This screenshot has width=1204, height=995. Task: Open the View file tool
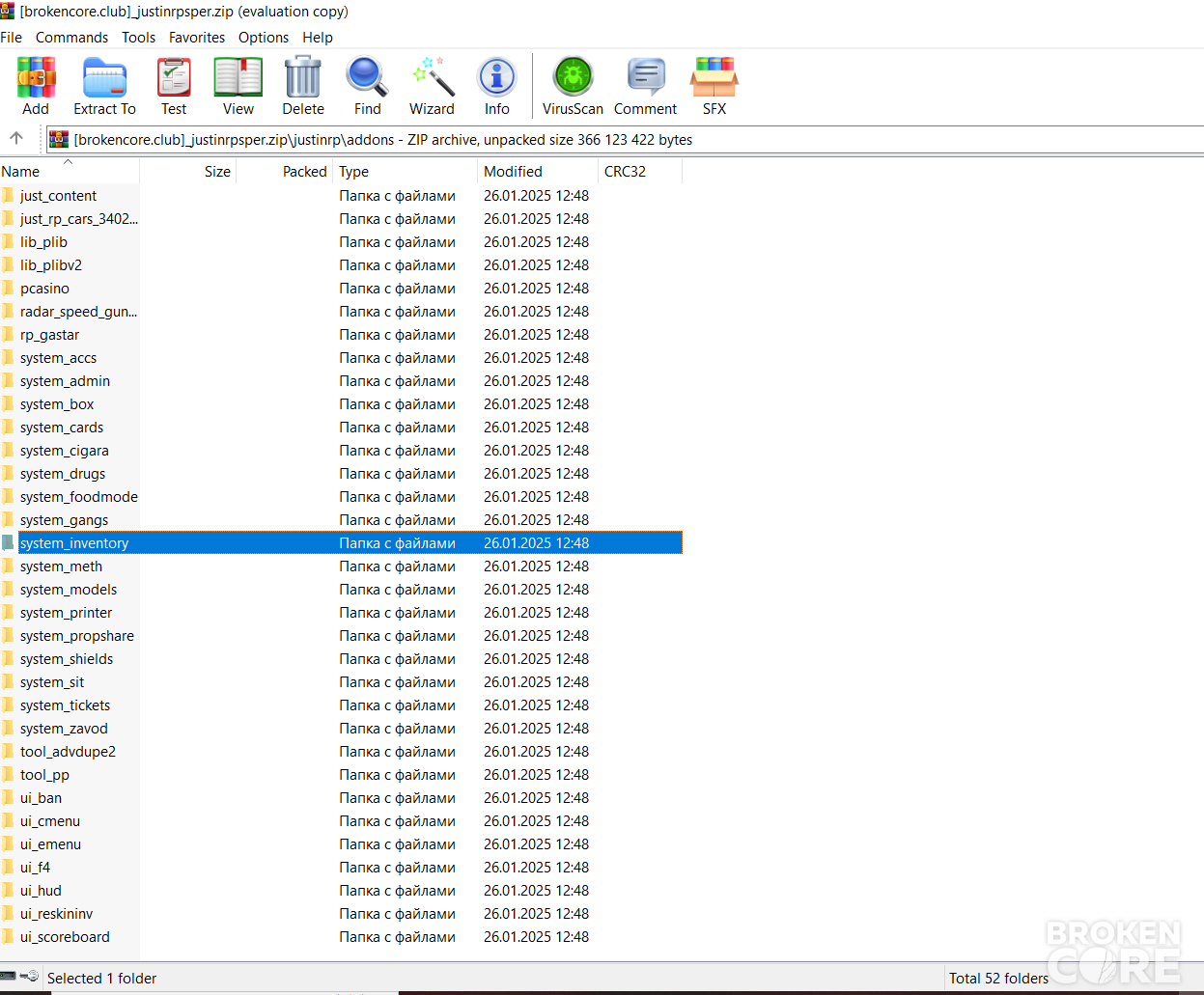click(x=238, y=77)
